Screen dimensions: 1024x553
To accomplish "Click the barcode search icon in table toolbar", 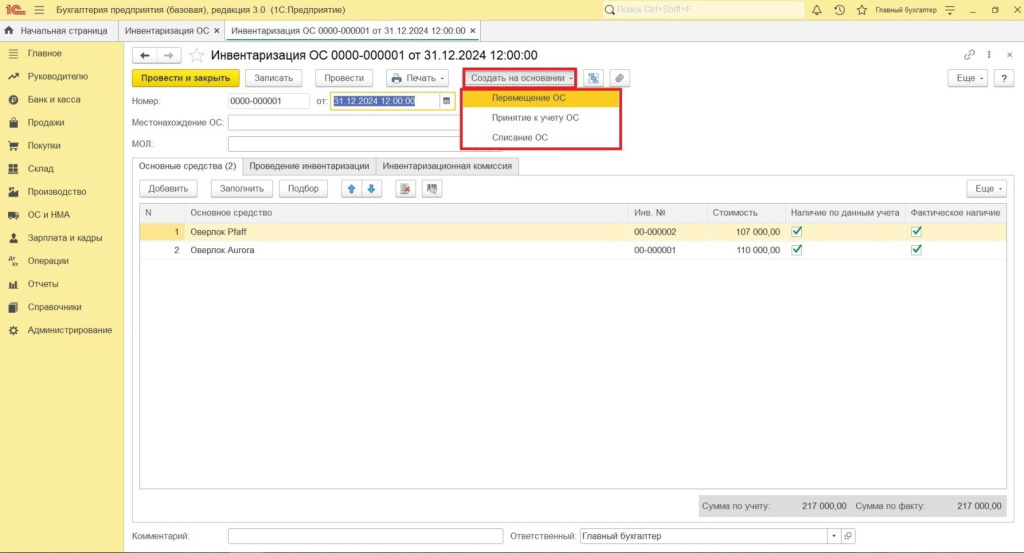I will (432, 189).
